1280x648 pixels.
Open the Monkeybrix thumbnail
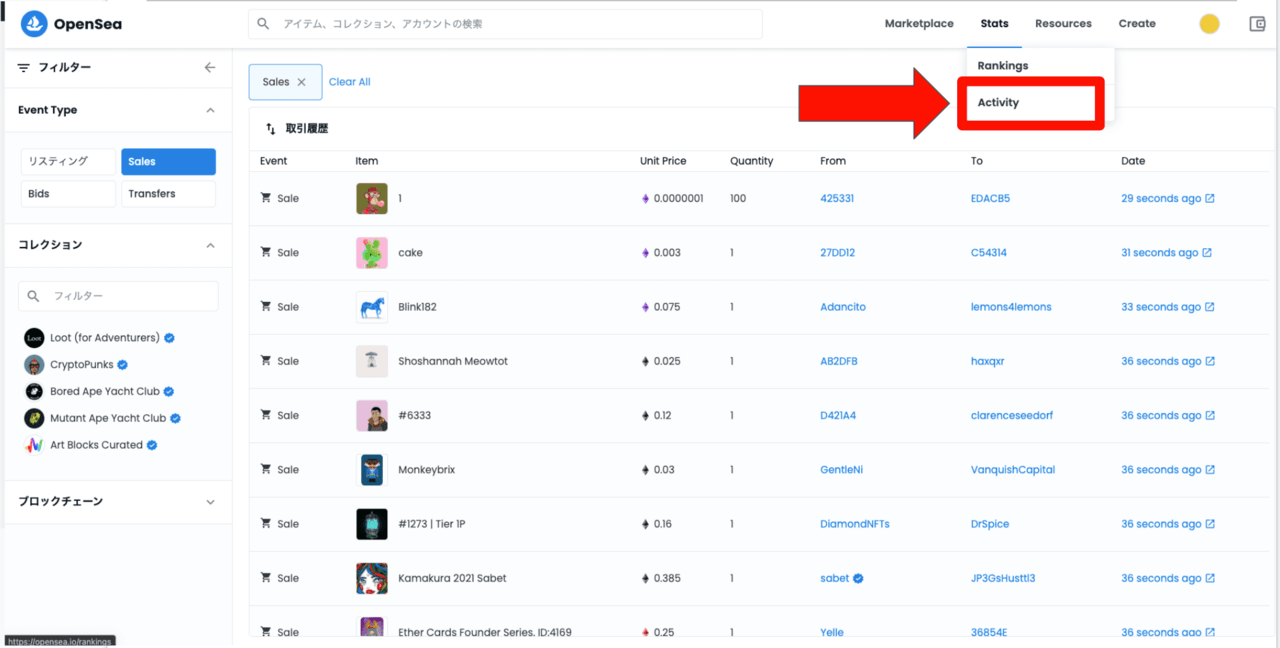(372, 470)
